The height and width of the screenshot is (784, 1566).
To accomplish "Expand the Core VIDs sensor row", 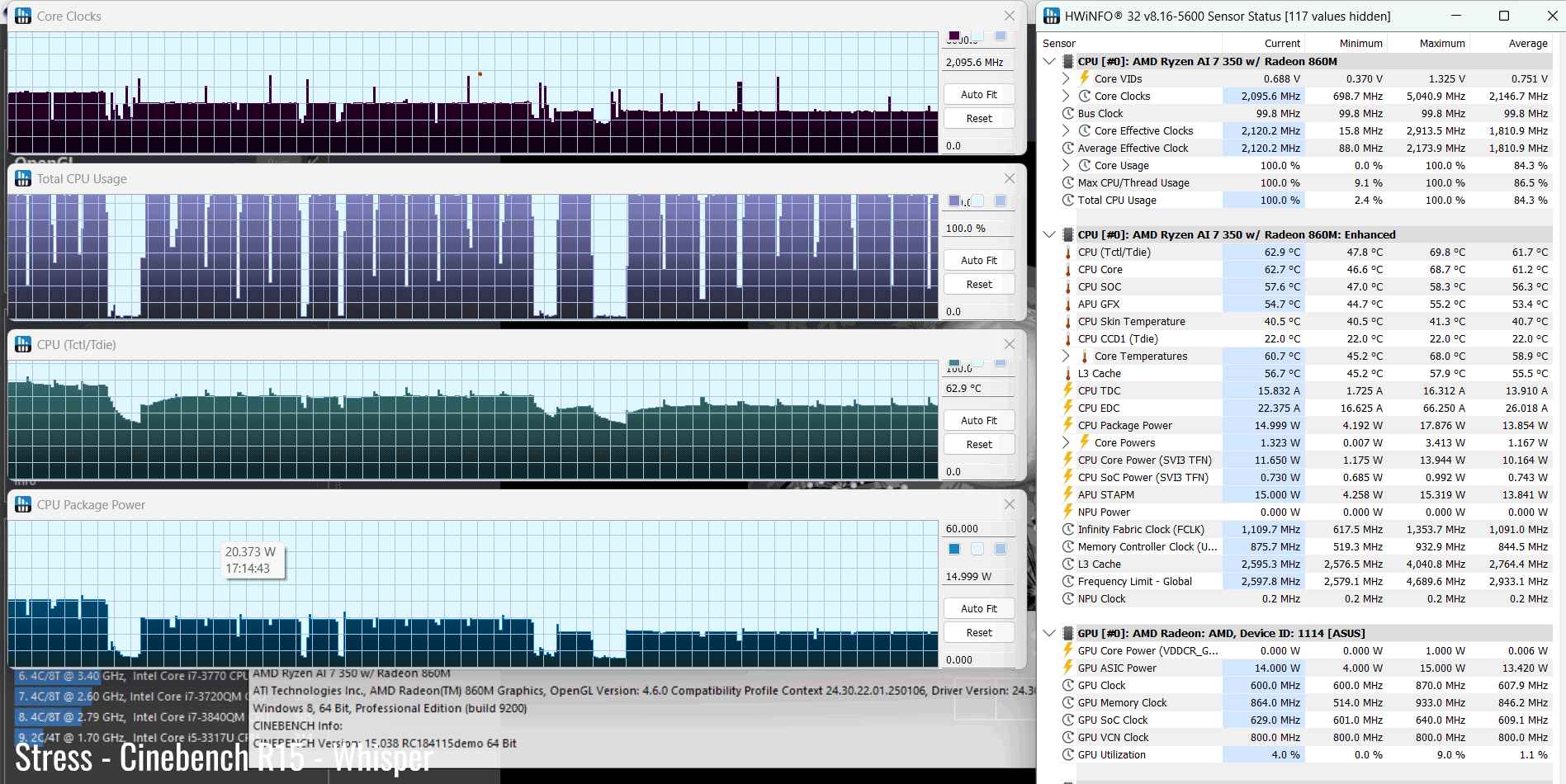I will [1066, 78].
